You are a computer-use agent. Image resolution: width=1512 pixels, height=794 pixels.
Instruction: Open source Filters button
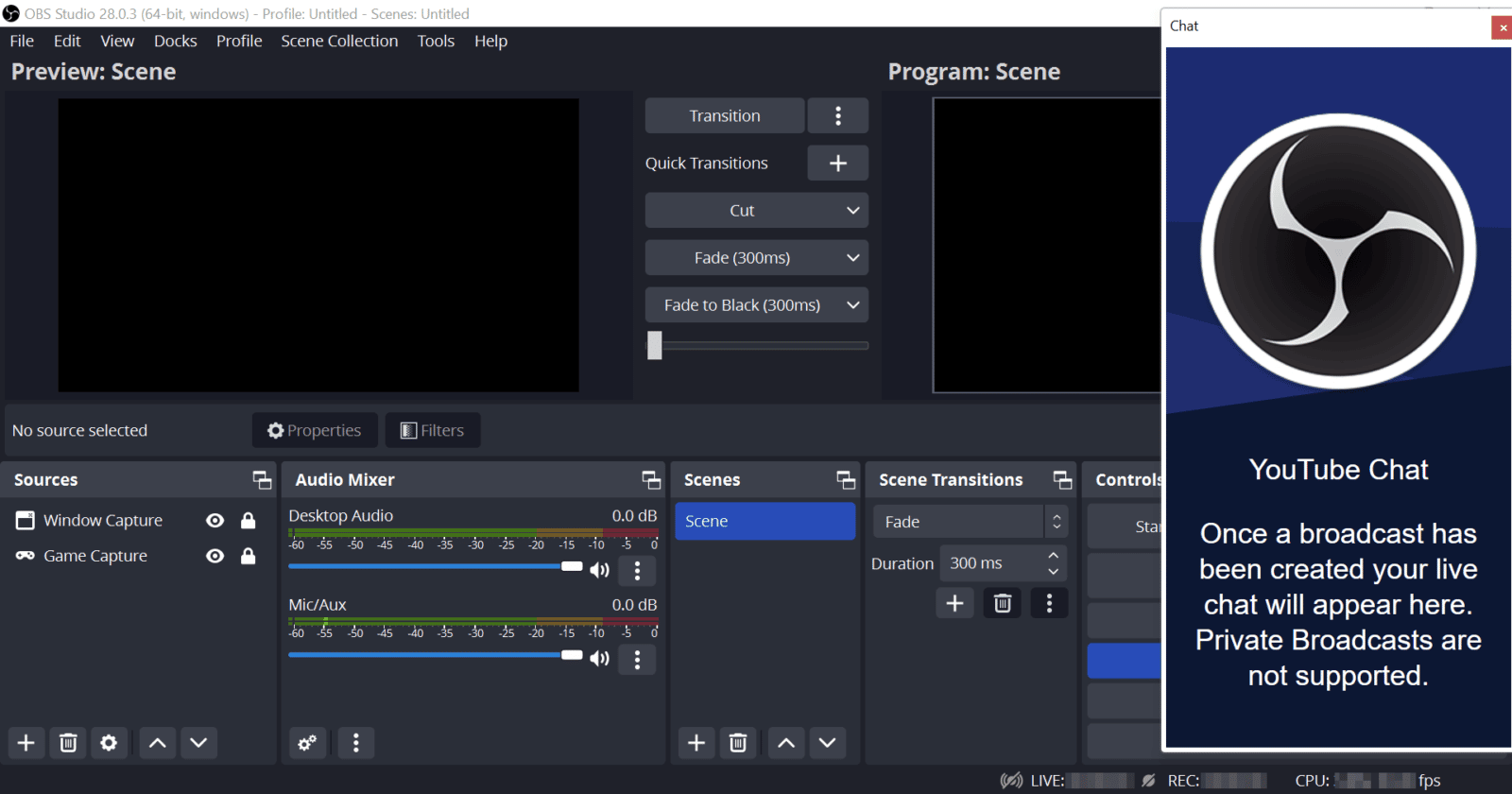click(x=433, y=430)
